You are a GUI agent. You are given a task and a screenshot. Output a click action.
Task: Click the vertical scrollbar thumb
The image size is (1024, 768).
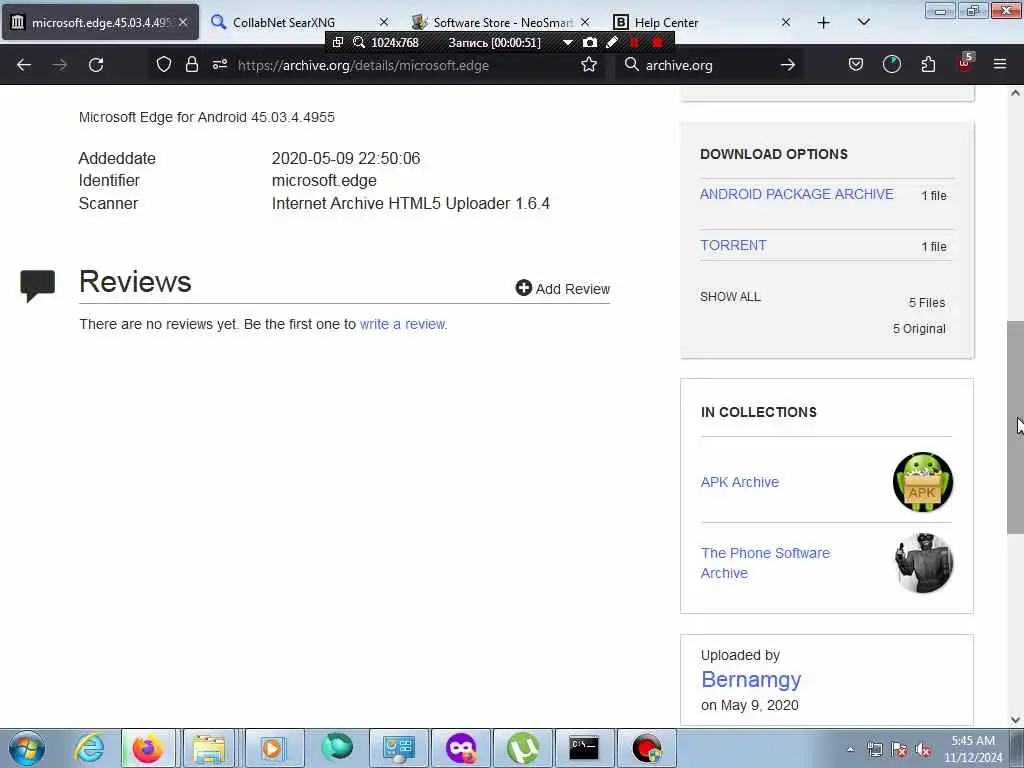(x=1015, y=427)
